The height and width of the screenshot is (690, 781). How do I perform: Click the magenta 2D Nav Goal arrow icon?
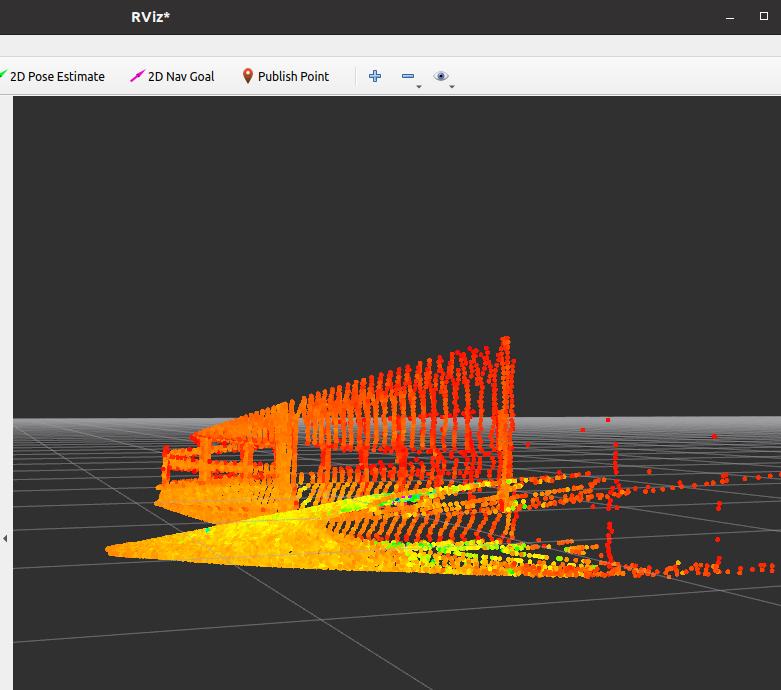click(137, 77)
